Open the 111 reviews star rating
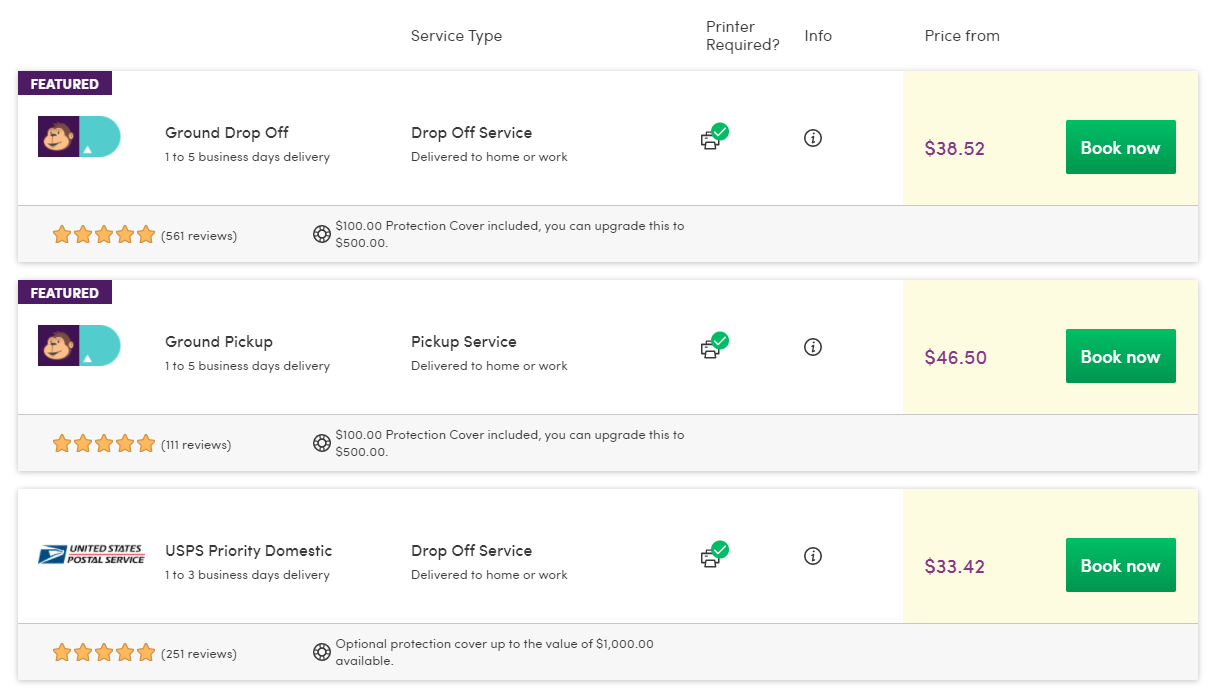This screenshot has height=693, width=1208. pos(104,444)
